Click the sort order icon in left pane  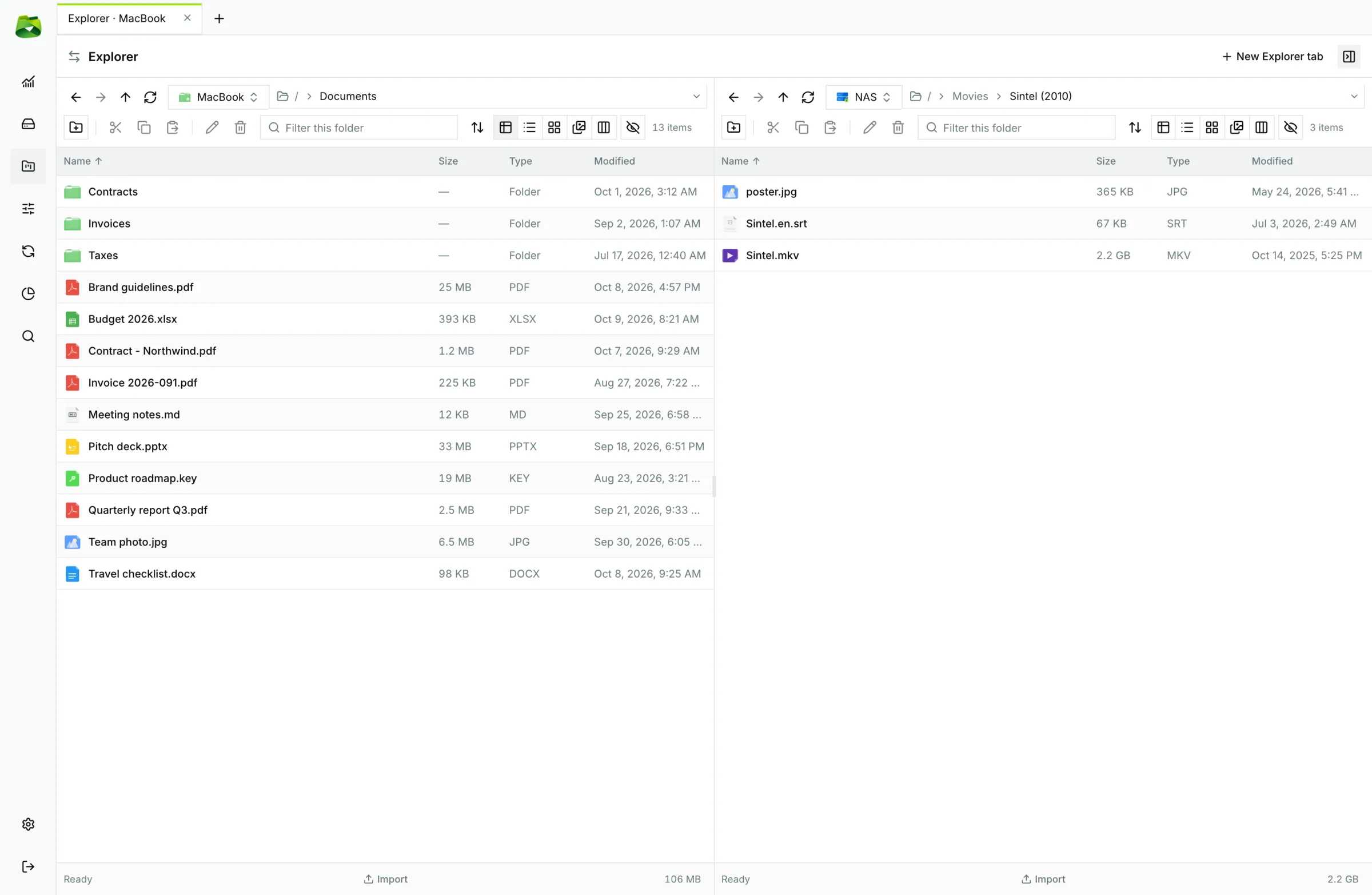[477, 128]
